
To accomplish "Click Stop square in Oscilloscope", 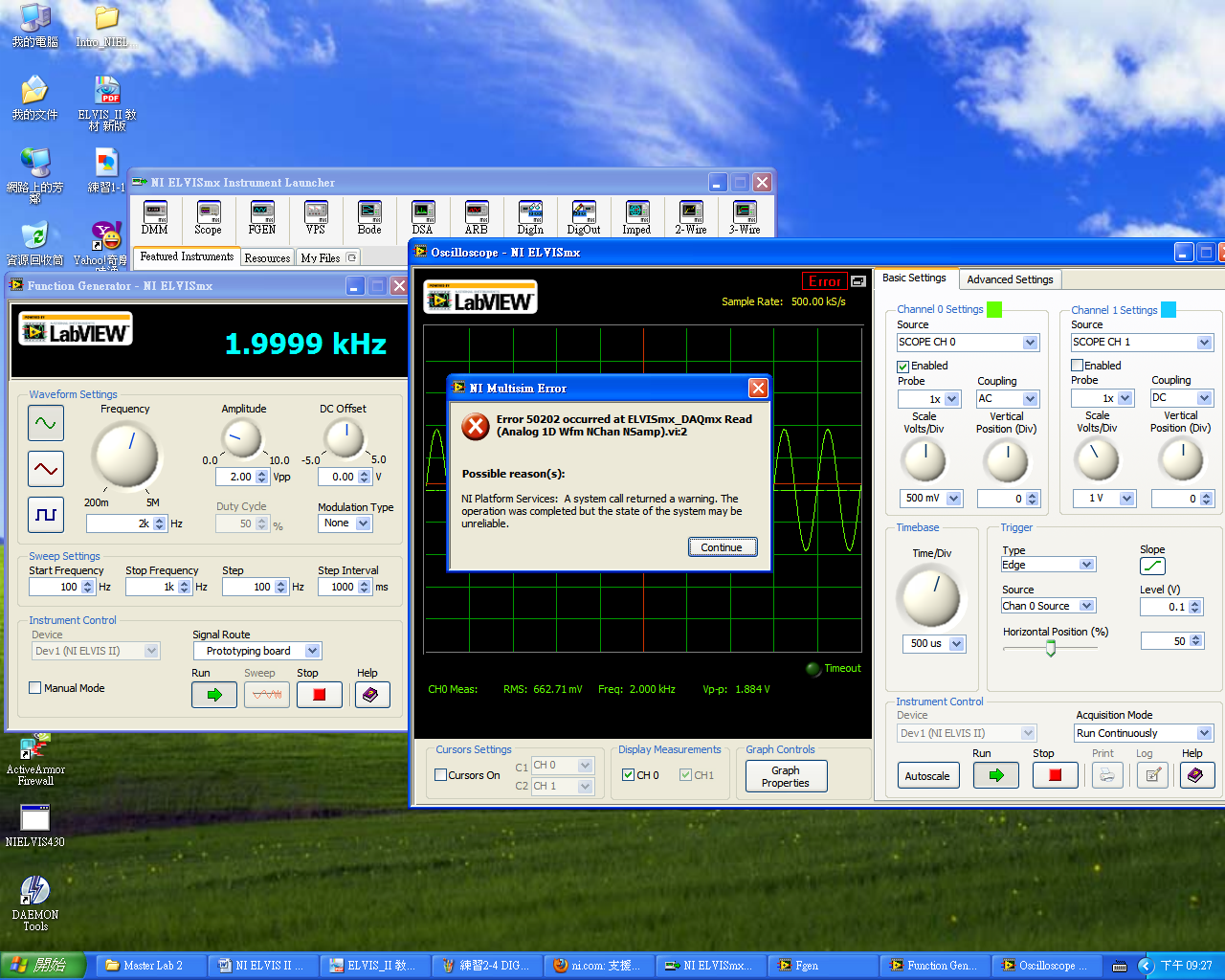I will tap(1056, 775).
